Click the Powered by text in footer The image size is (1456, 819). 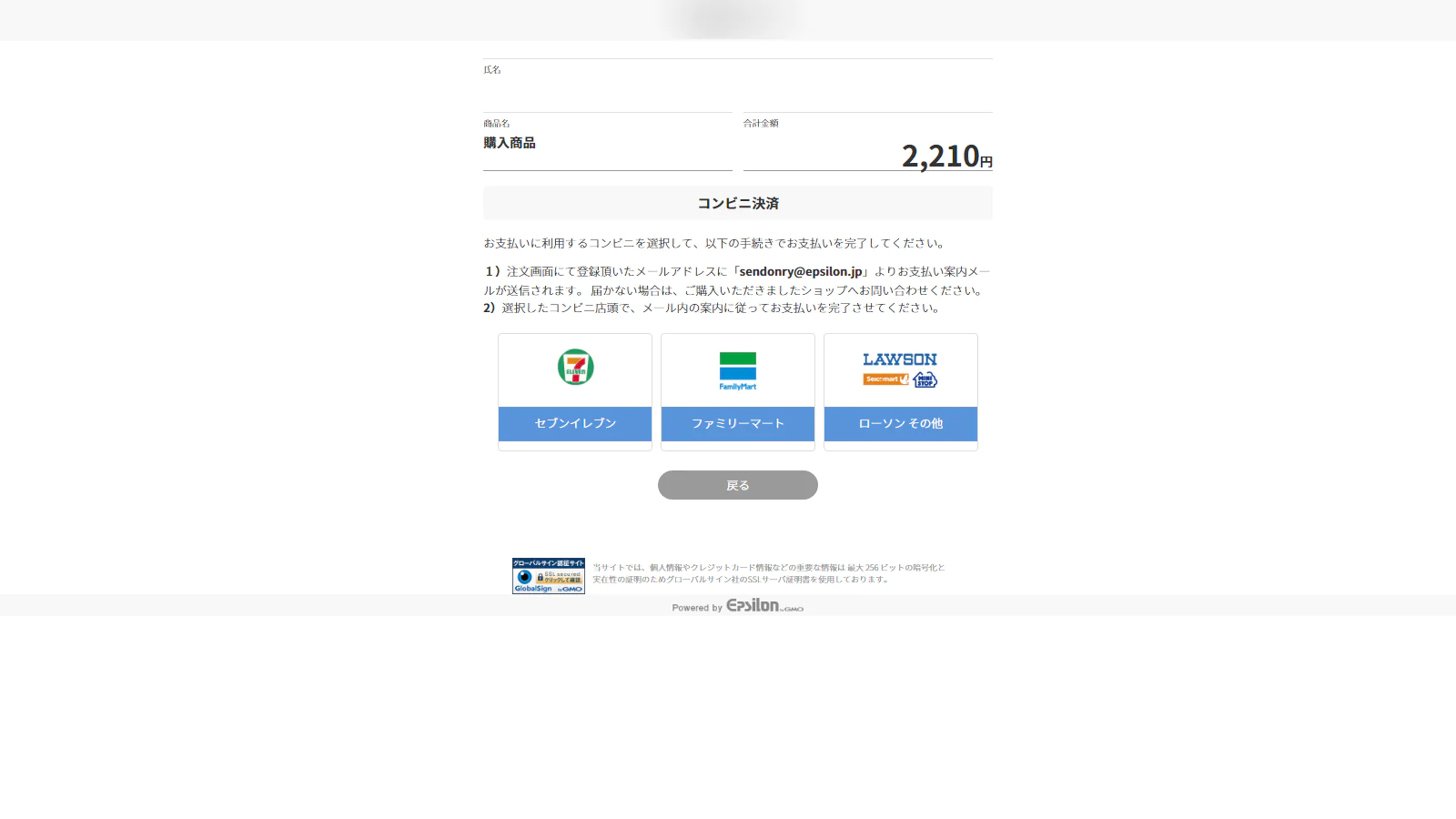tap(697, 608)
